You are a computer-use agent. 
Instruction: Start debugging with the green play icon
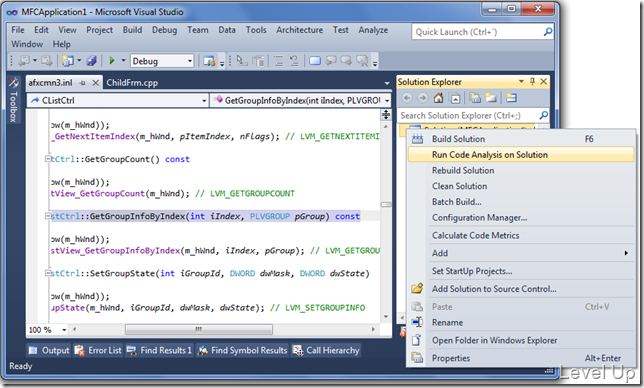[x=111, y=61]
